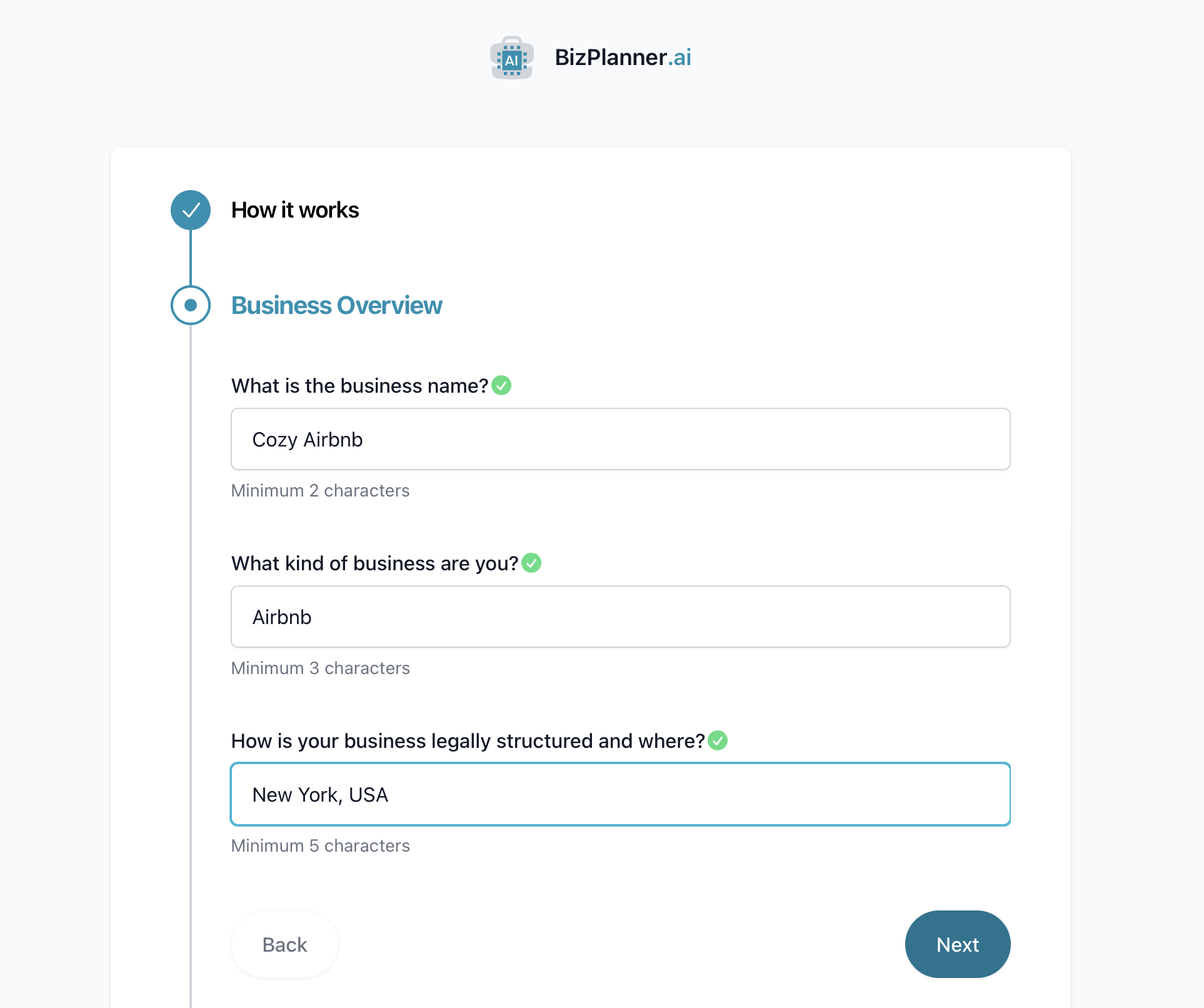Select the Business Overview step indicator dot
The image size is (1204, 1008).
pyautogui.click(x=191, y=305)
